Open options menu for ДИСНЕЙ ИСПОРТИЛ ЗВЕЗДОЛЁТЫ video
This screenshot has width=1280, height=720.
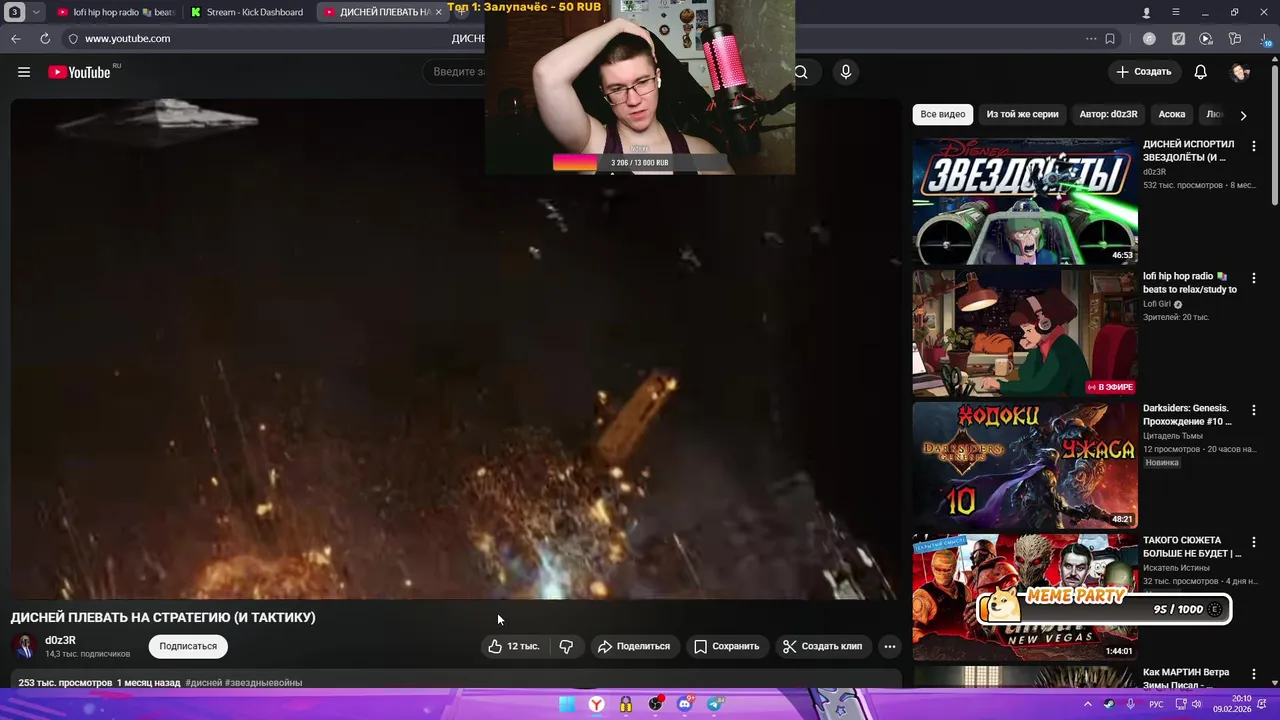click(1254, 146)
